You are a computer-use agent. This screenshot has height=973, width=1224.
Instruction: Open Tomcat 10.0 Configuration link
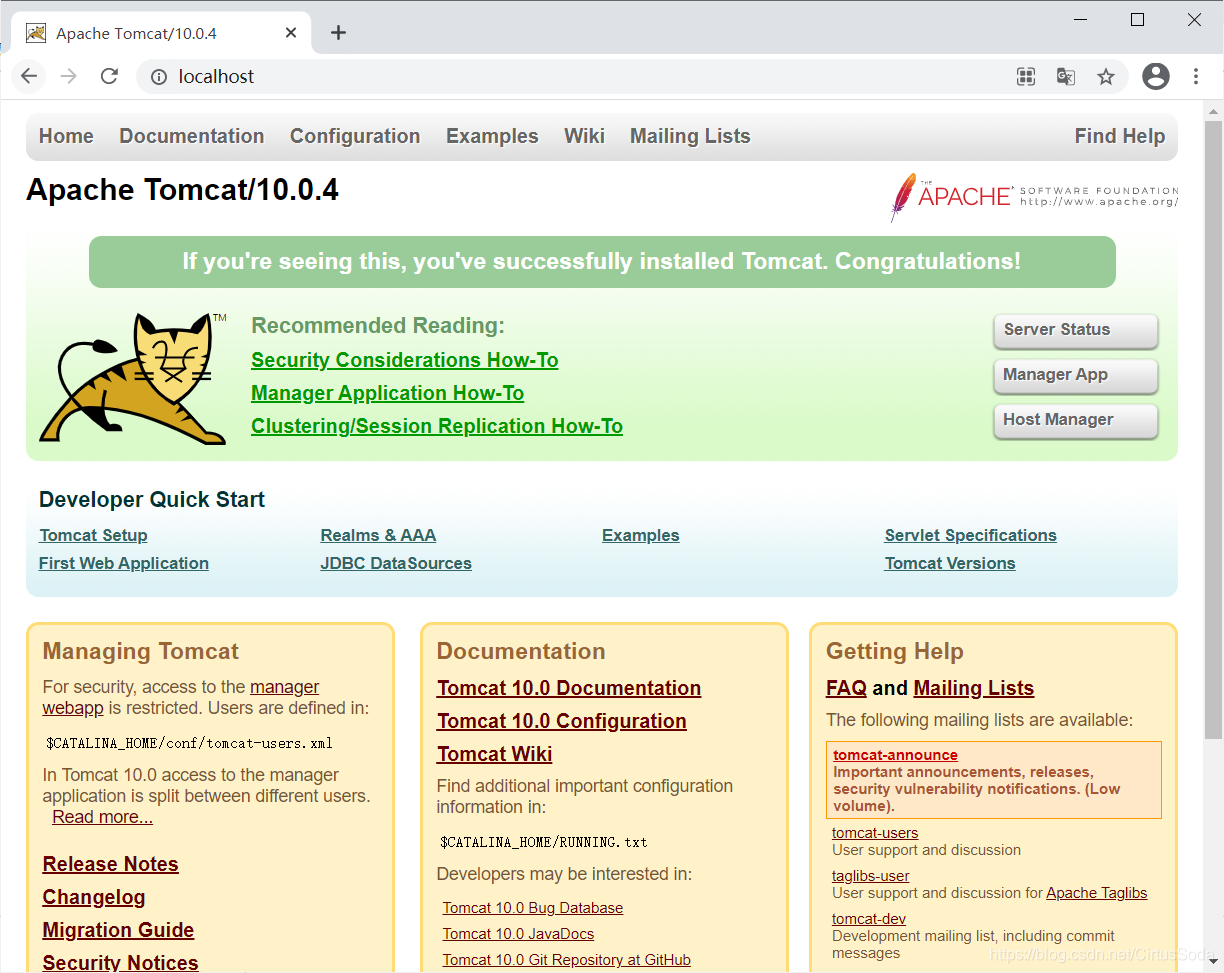562,721
